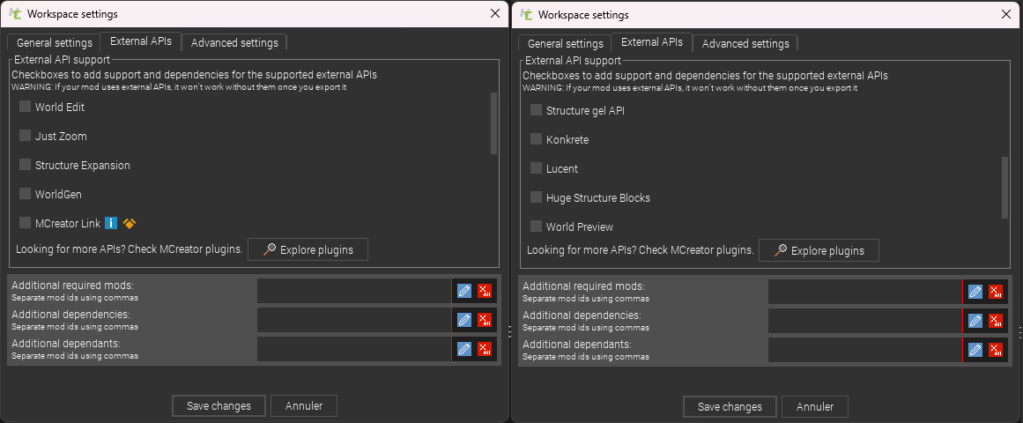Screen dimensions: 1023x423
Task: Select External APIs tab in left window
Action: (141, 41)
